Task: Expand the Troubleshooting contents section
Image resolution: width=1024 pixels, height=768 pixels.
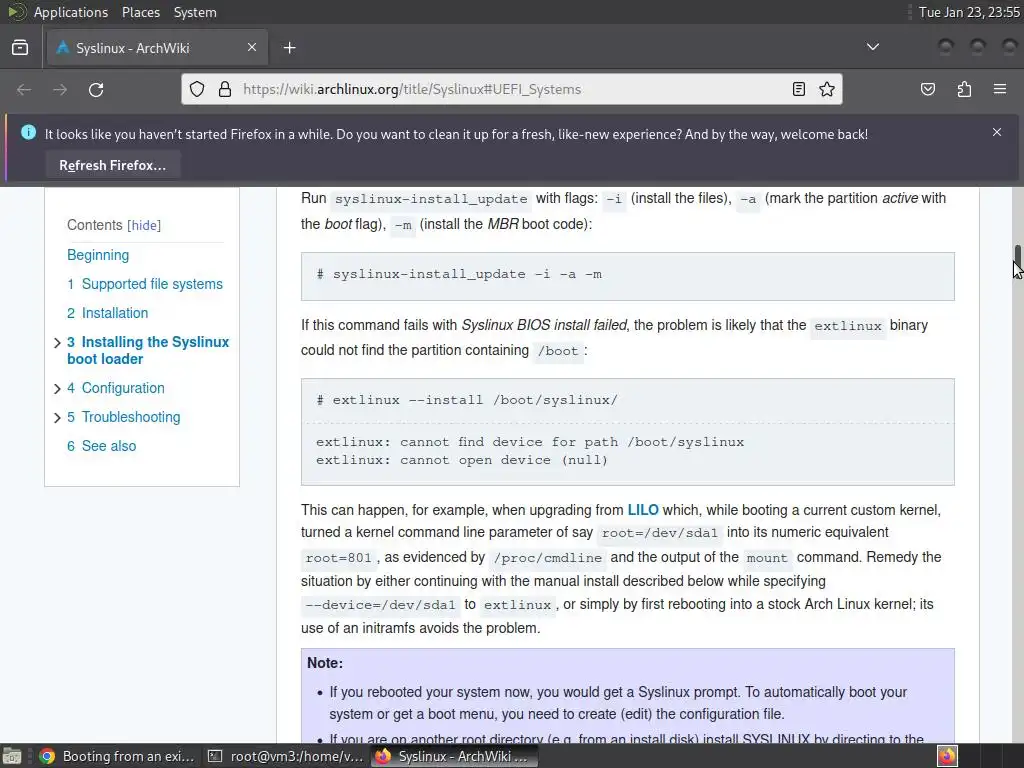Action: (57, 418)
